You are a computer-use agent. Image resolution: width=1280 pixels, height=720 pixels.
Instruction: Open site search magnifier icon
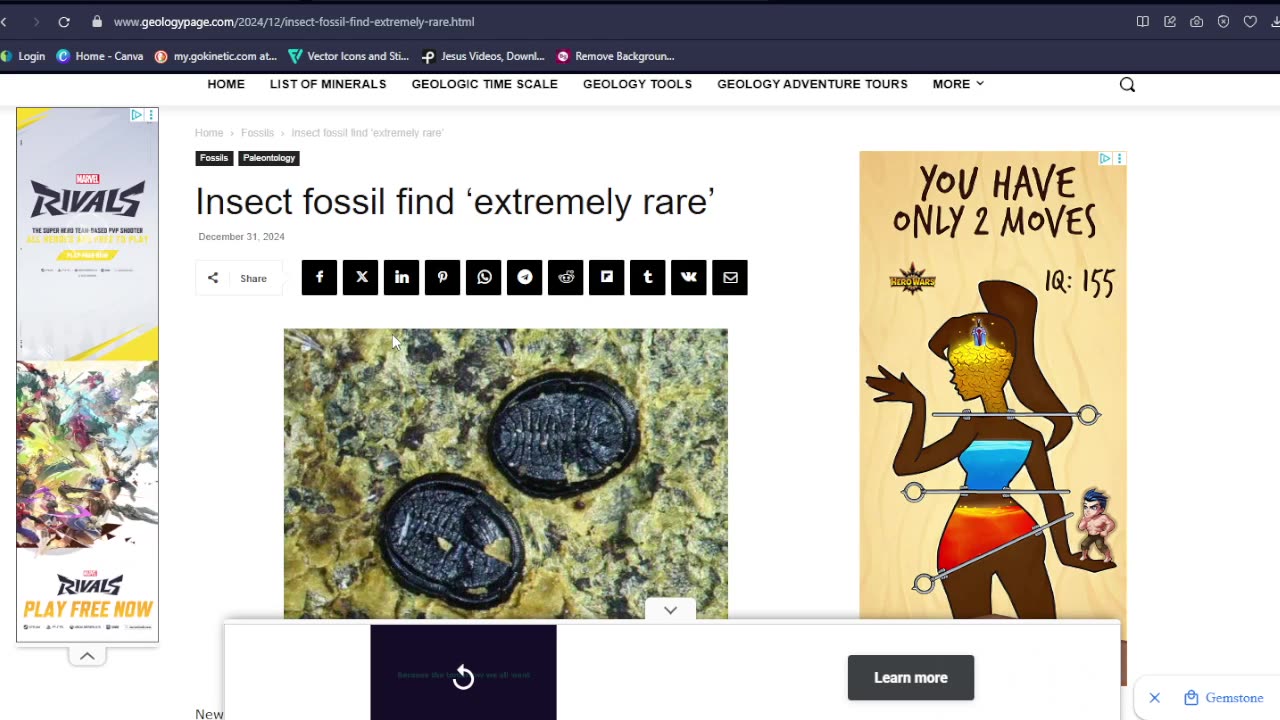[x=1127, y=85]
